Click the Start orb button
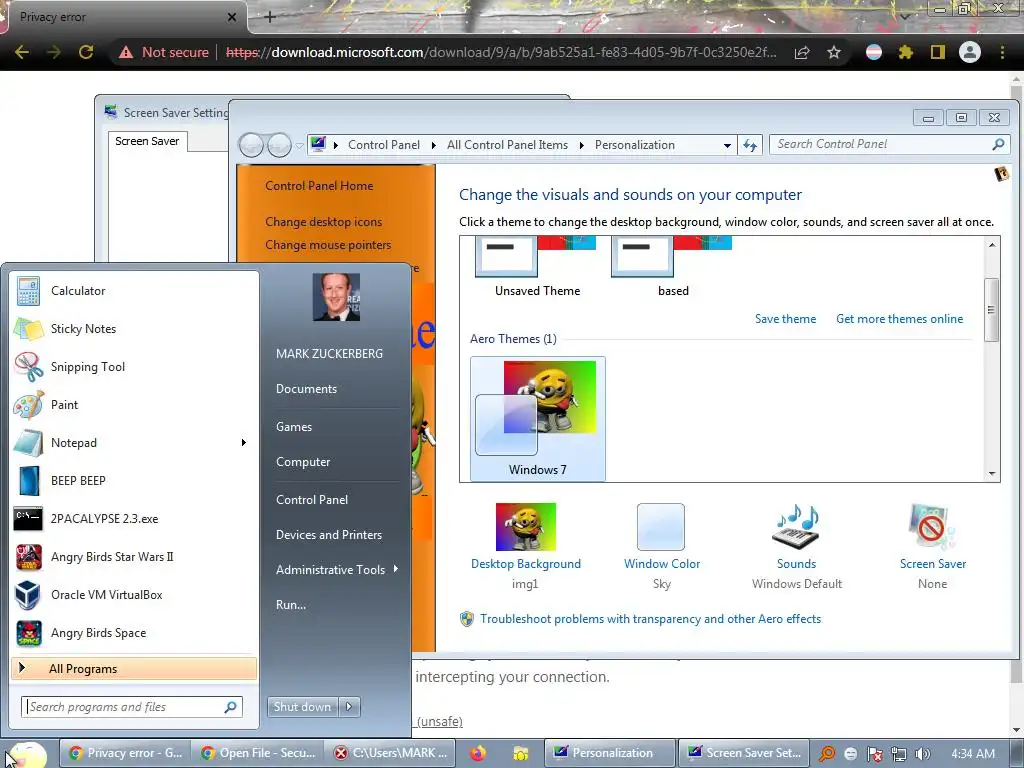Image resolution: width=1024 pixels, height=768 pixels. (x=26, y=754)
